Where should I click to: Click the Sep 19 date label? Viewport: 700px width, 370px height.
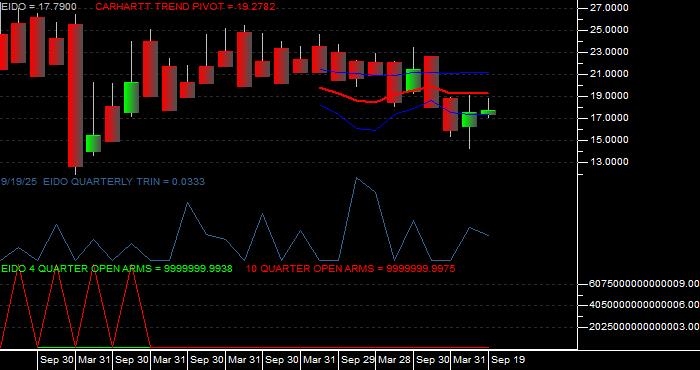(508, 360)
